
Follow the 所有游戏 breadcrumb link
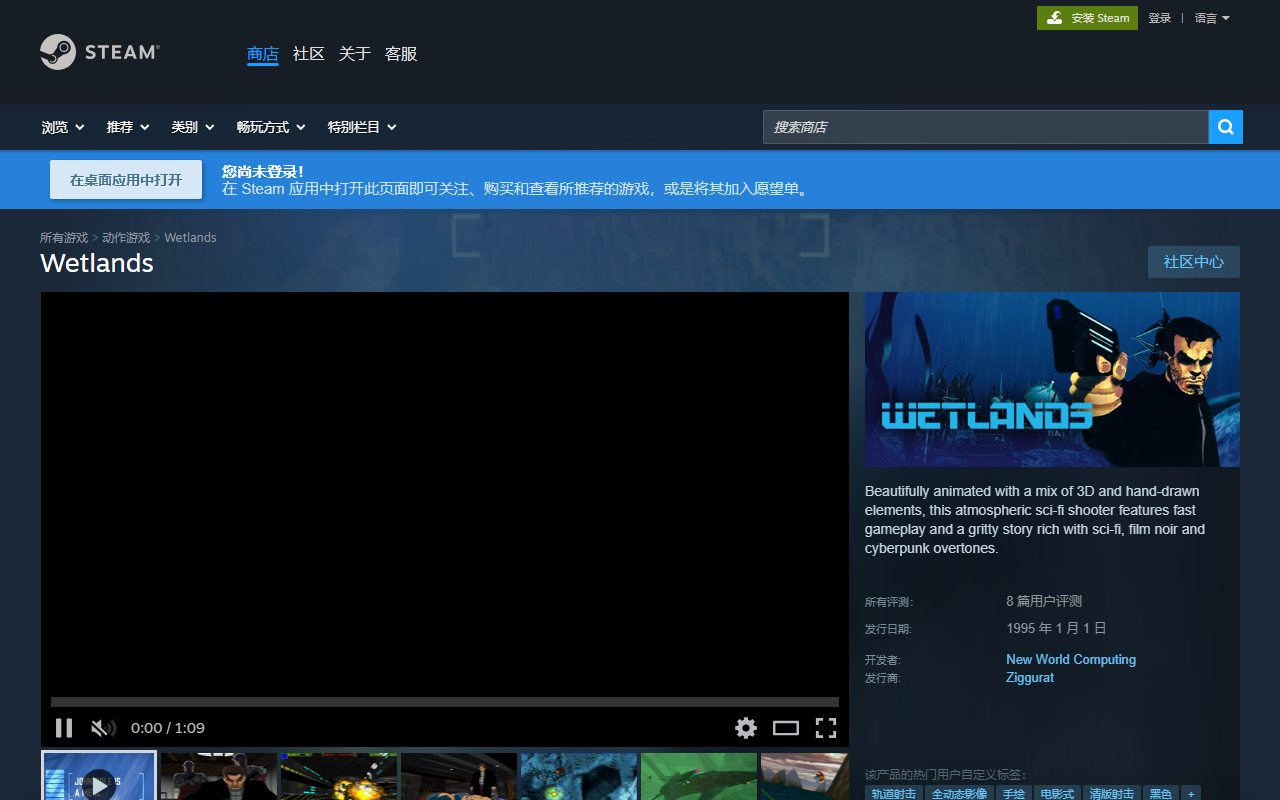click(x=64, y=238)
